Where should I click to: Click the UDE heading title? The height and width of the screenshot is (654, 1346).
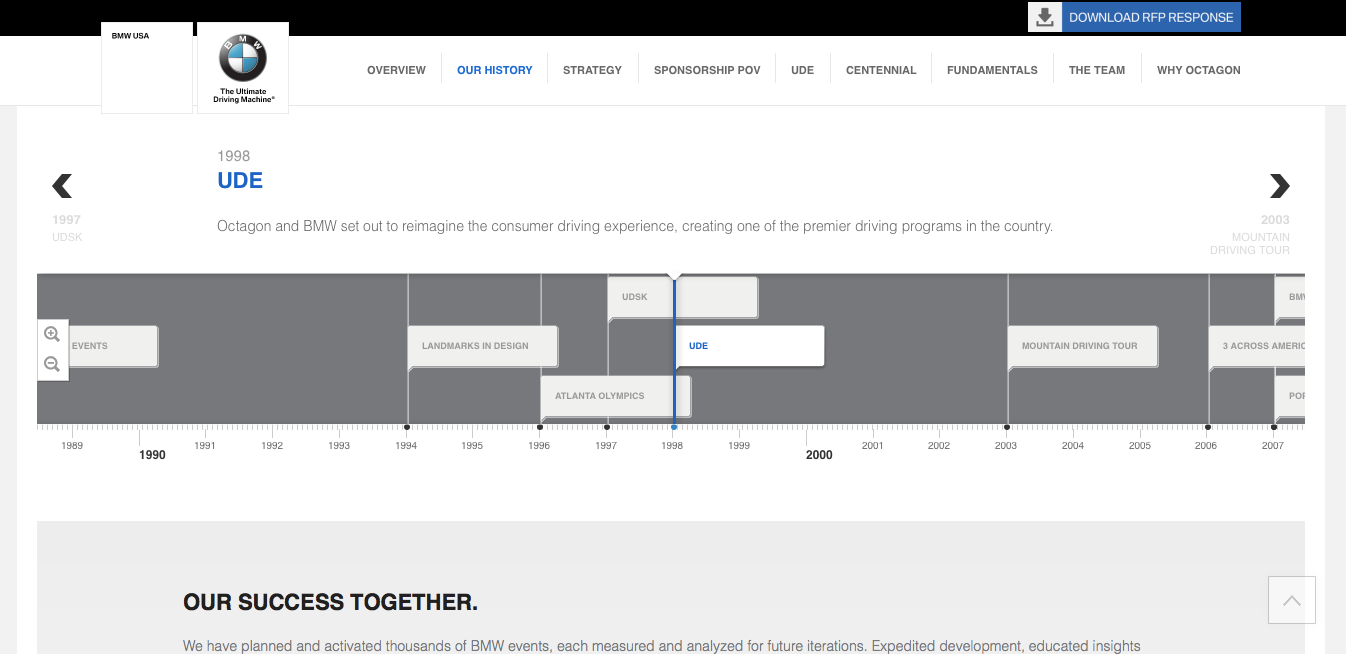[240, 181]
